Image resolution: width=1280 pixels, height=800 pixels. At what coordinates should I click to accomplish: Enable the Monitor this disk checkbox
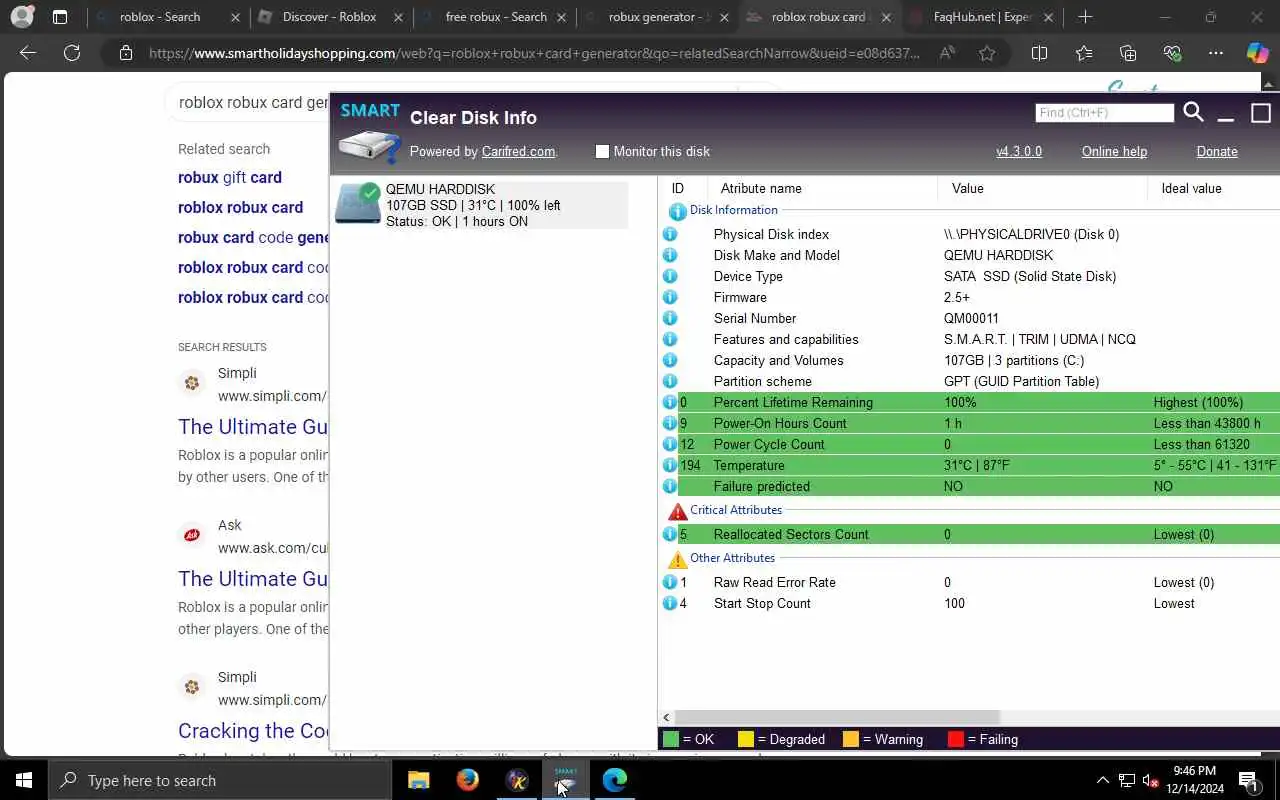click(602, 151)
